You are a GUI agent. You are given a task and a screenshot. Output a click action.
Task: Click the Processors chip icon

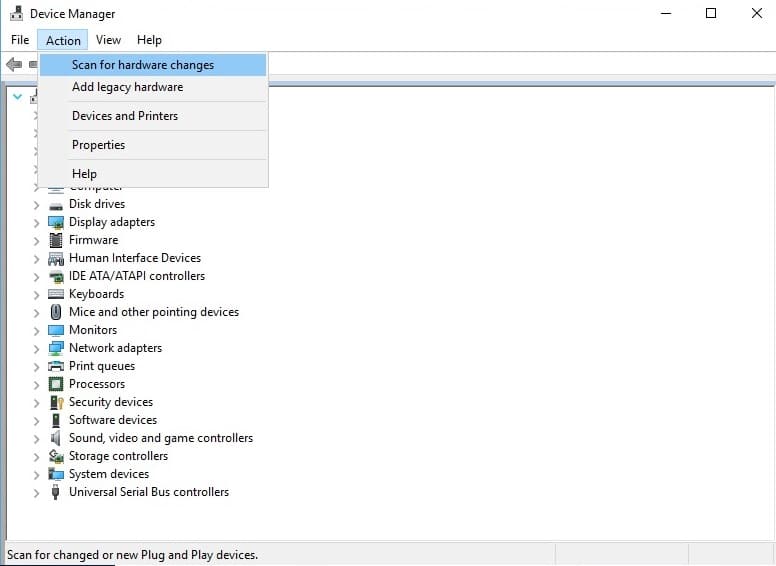coord(56,384)
